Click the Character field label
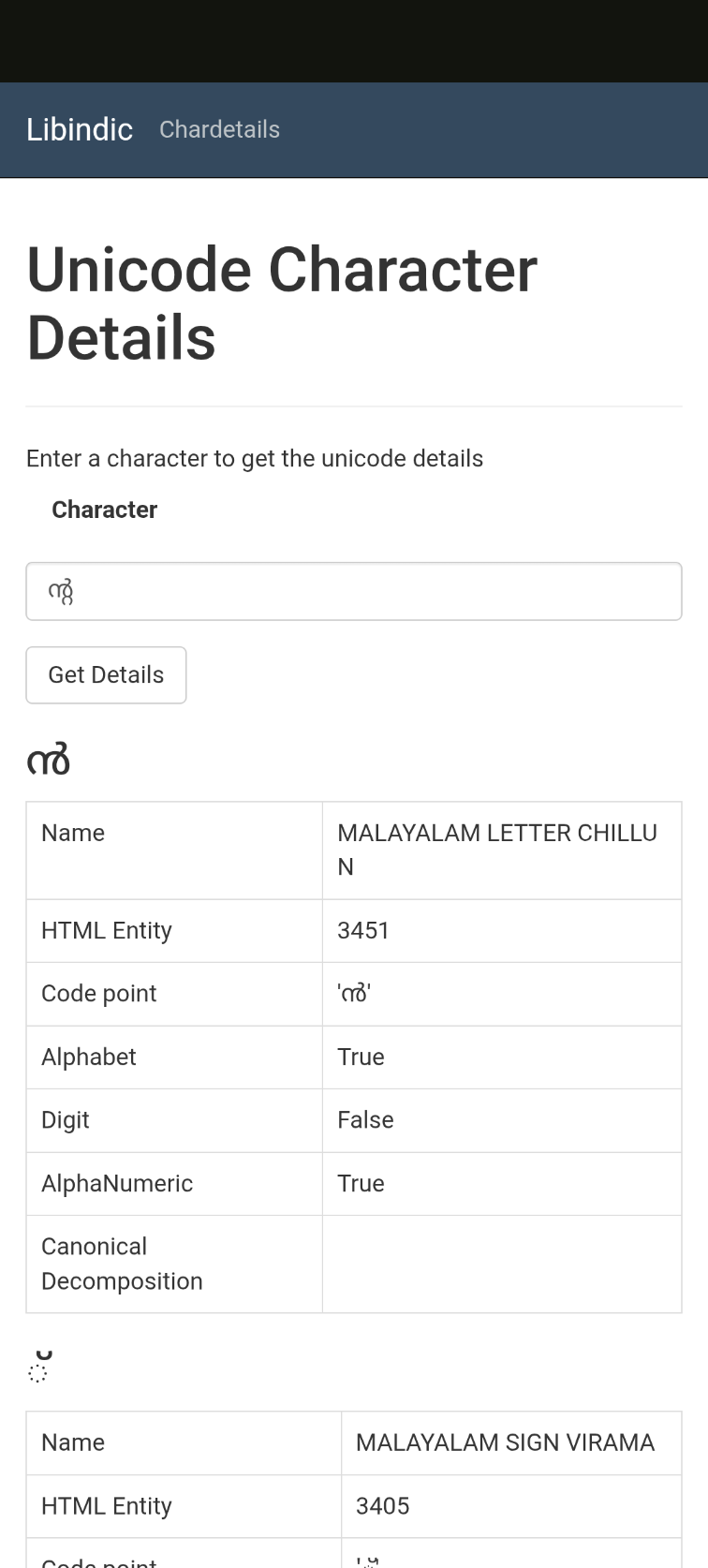This screenshot has height=1568, width=708. 104,510
